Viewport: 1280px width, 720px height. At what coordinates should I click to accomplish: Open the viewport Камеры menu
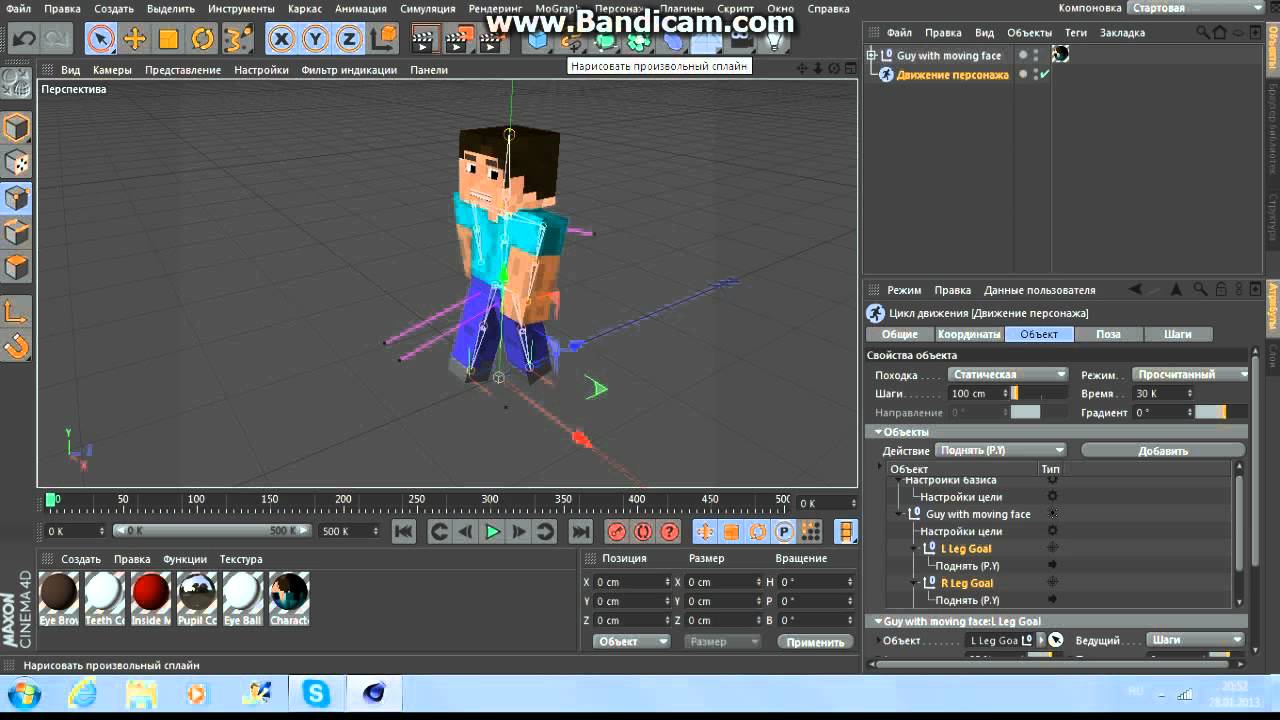[112, 70]
